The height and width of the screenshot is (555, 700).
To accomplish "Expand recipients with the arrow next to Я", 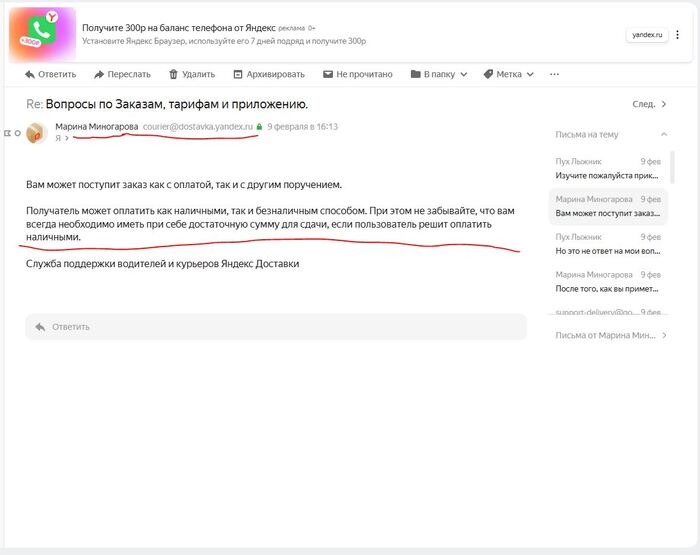I will [67, 138].
